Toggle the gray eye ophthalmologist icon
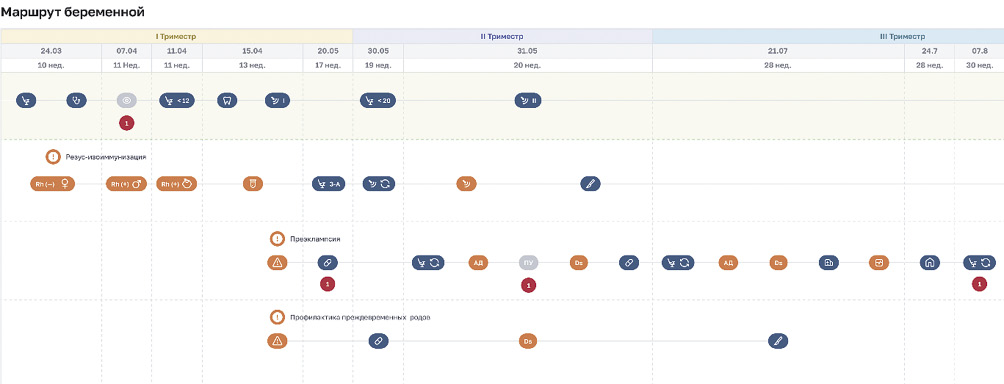1004x384 pixels. (127, 100)
